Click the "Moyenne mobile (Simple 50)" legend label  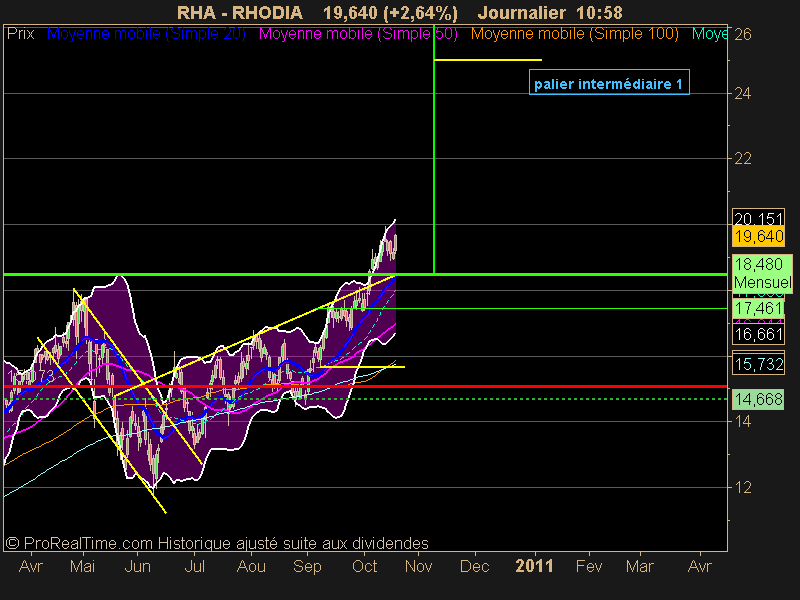tap(358, 34)
